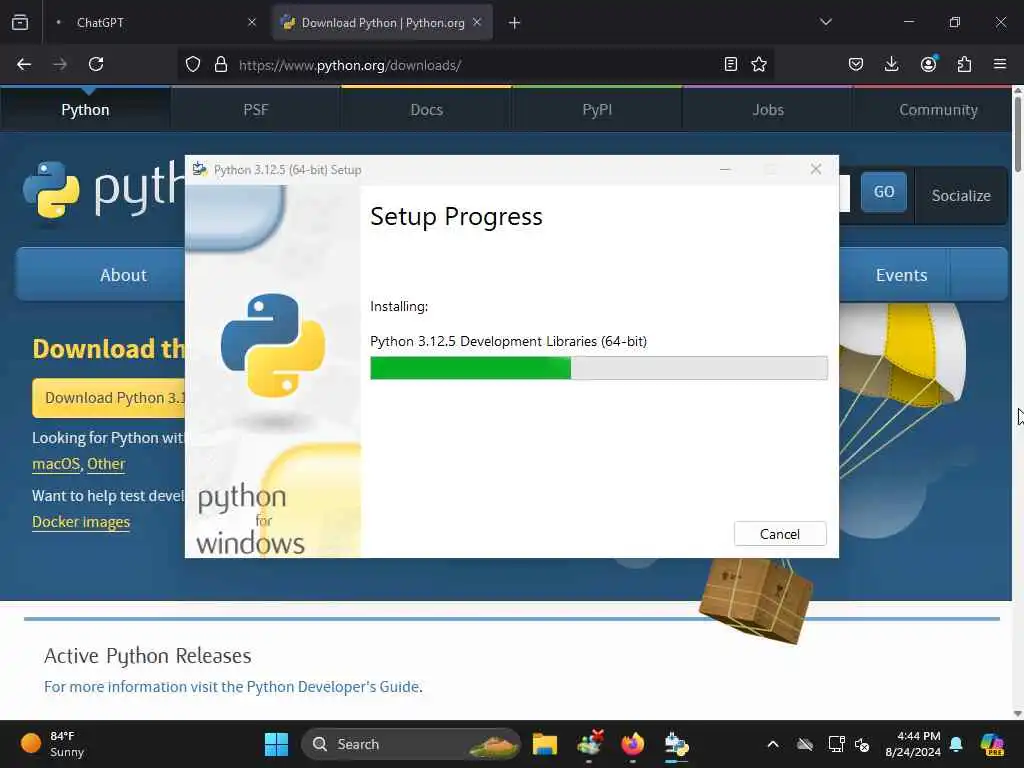1024x768 pixels.
Task: Bookmark this page with the star icon
Action: (x=759, y=64)
